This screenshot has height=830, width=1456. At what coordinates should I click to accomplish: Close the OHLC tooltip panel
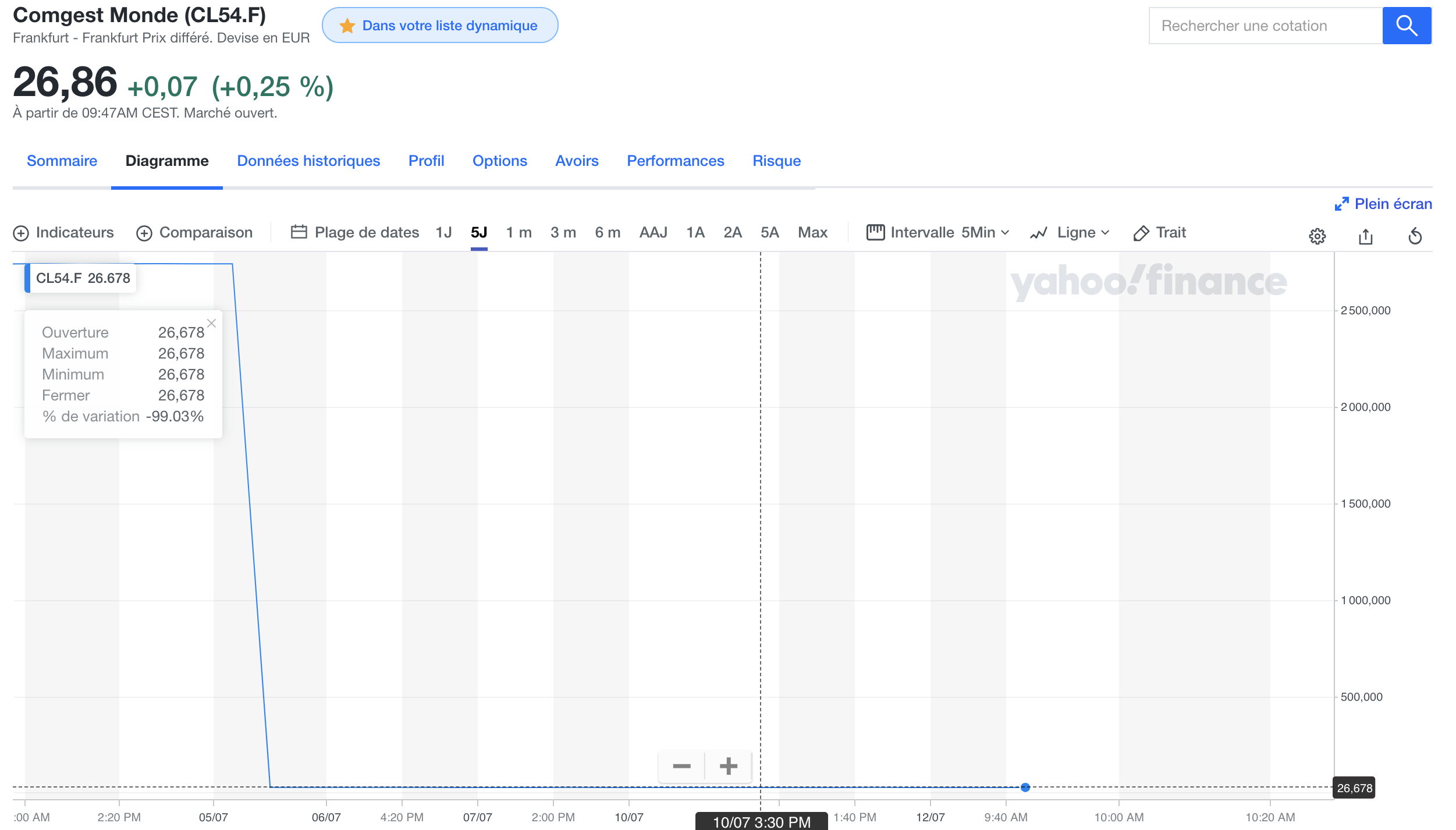point(211,323)
